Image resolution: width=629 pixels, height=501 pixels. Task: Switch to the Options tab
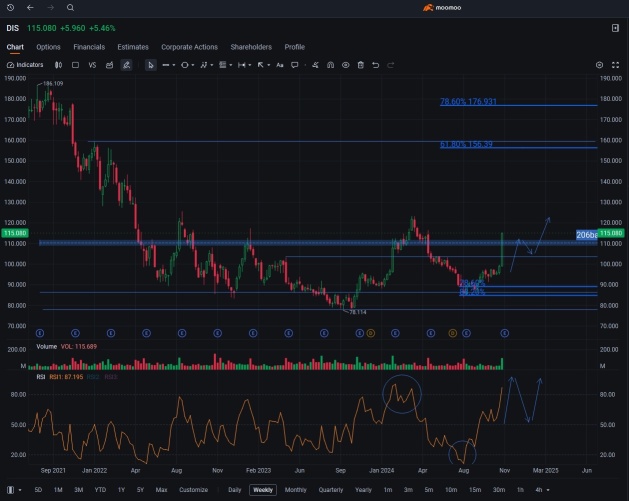coord(48,47)
